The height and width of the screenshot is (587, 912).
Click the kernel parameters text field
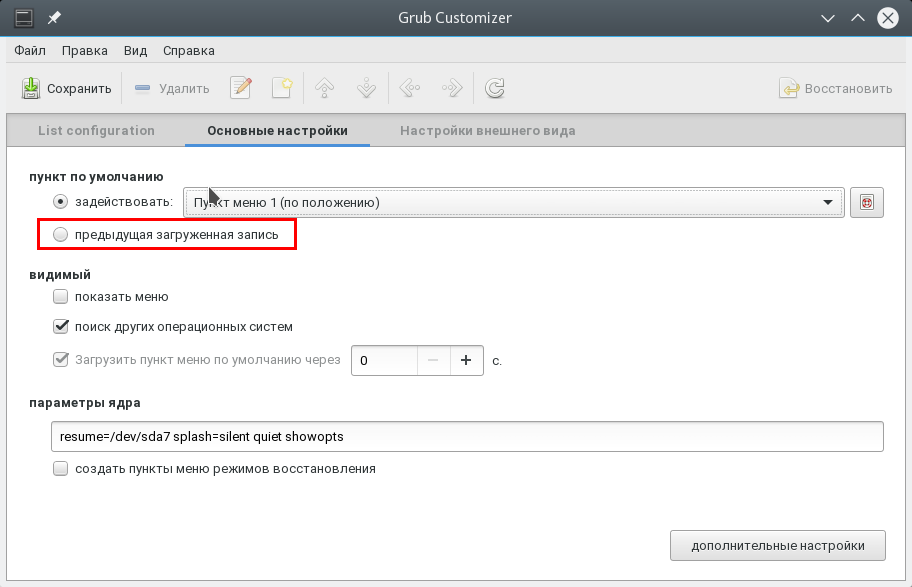coord(466,437)
